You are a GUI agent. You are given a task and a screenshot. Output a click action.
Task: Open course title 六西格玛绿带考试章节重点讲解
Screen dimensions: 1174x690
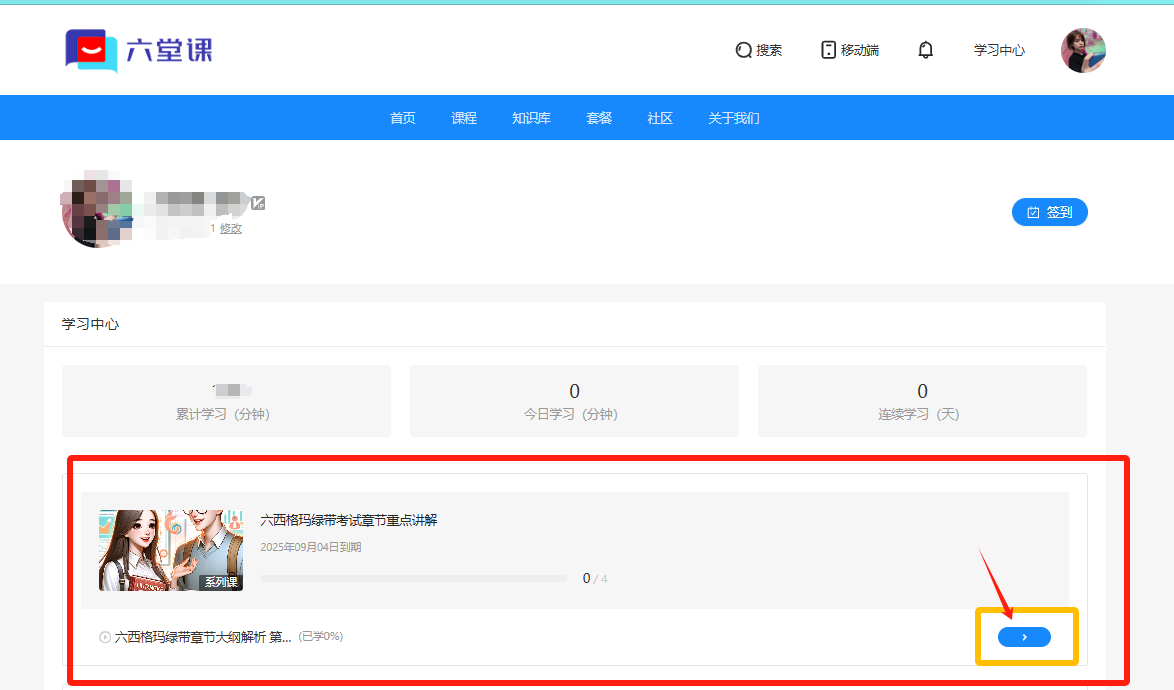tap(349, 520)
